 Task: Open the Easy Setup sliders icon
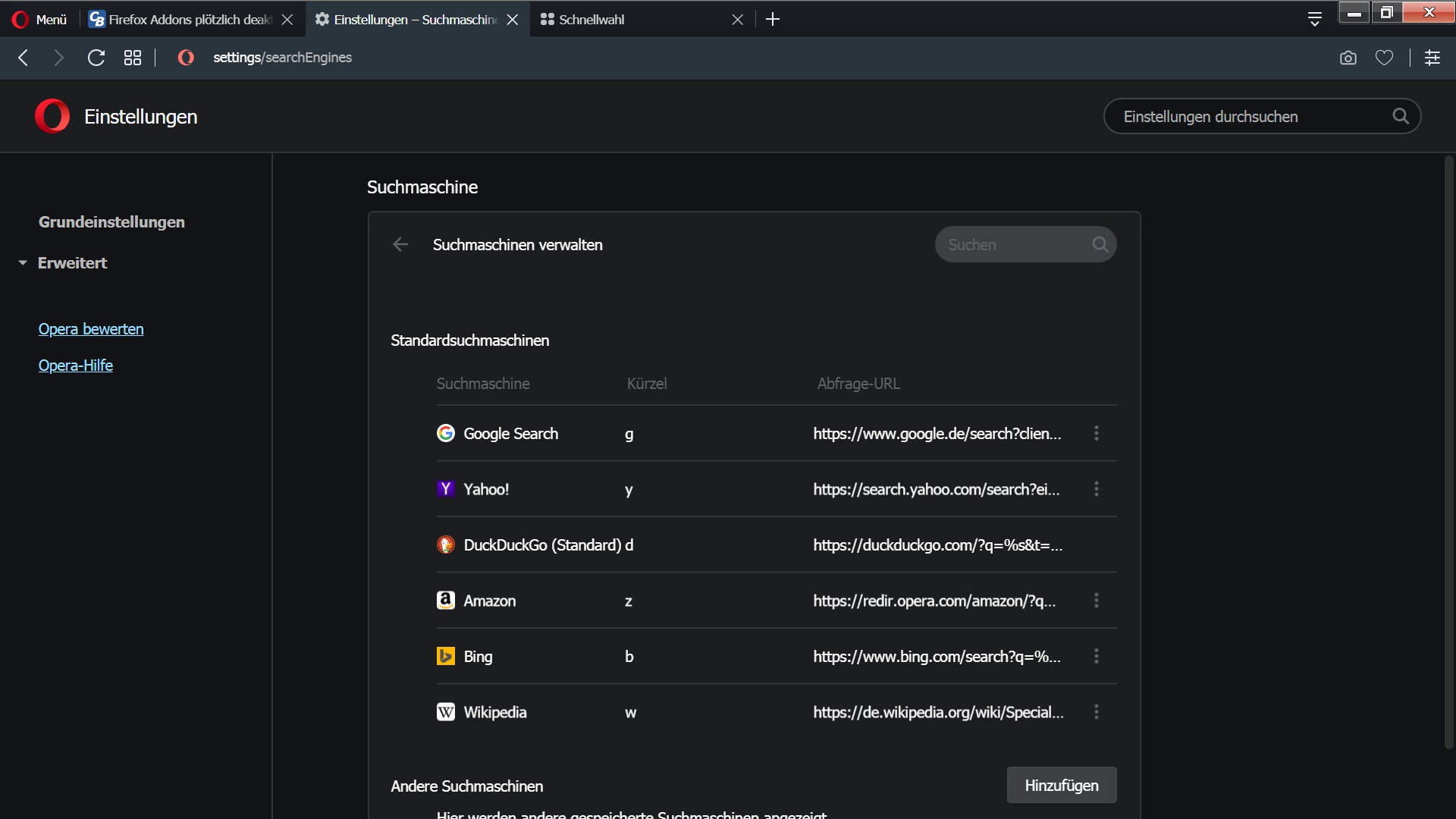(1432, 58)
